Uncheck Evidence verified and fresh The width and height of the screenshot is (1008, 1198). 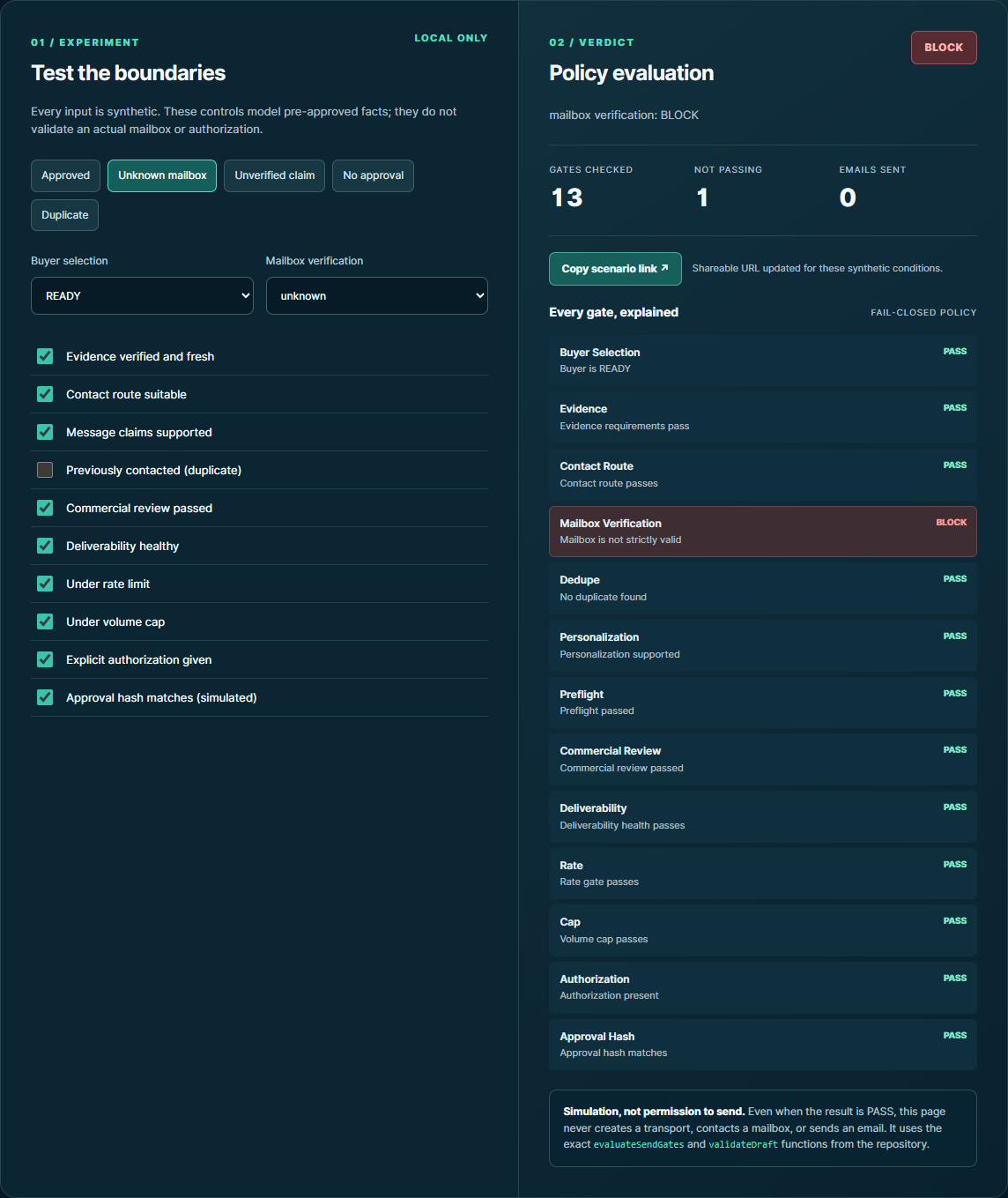[x=45, y=356]
